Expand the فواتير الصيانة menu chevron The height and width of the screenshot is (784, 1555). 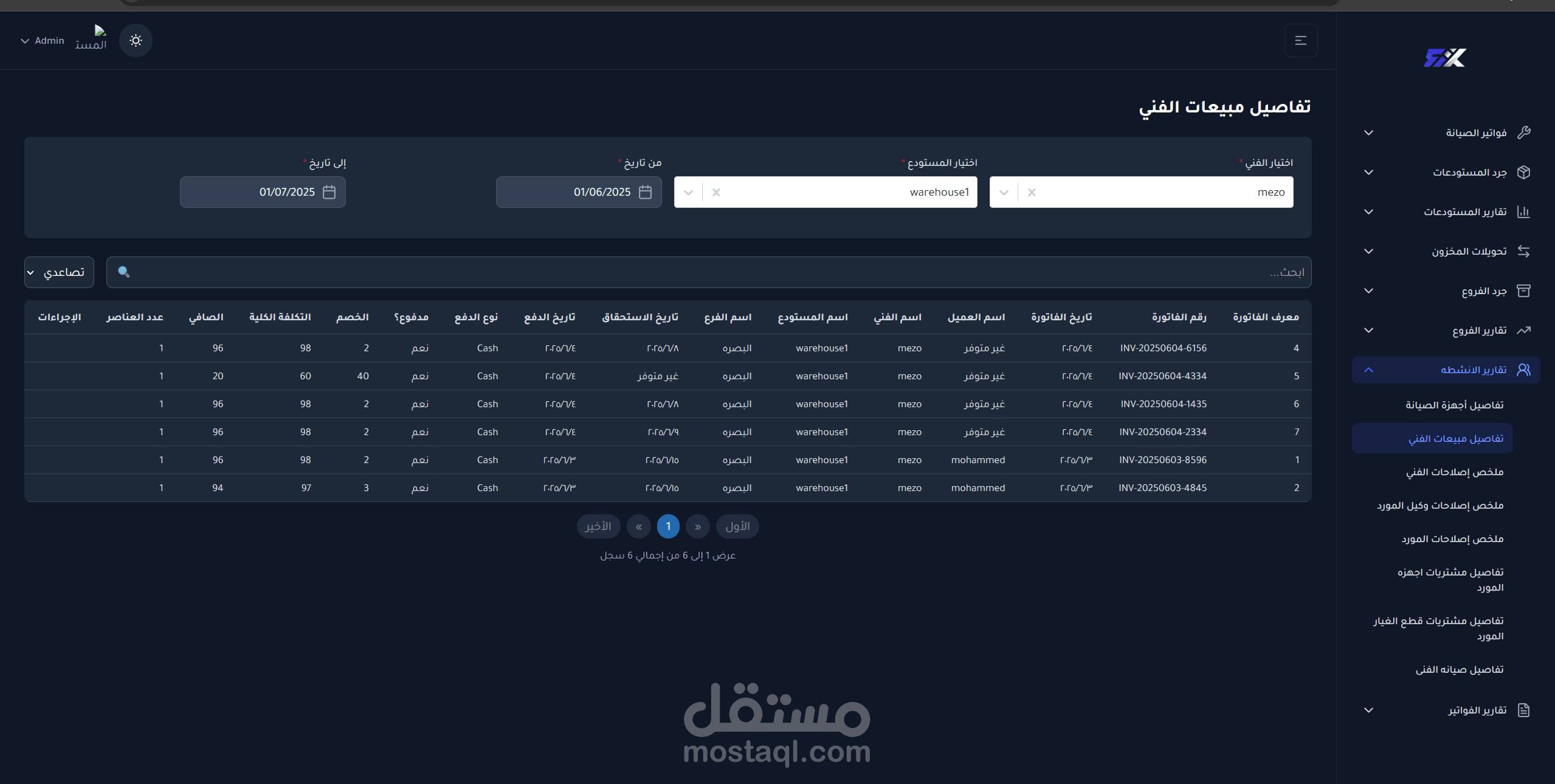[1368, 132]
